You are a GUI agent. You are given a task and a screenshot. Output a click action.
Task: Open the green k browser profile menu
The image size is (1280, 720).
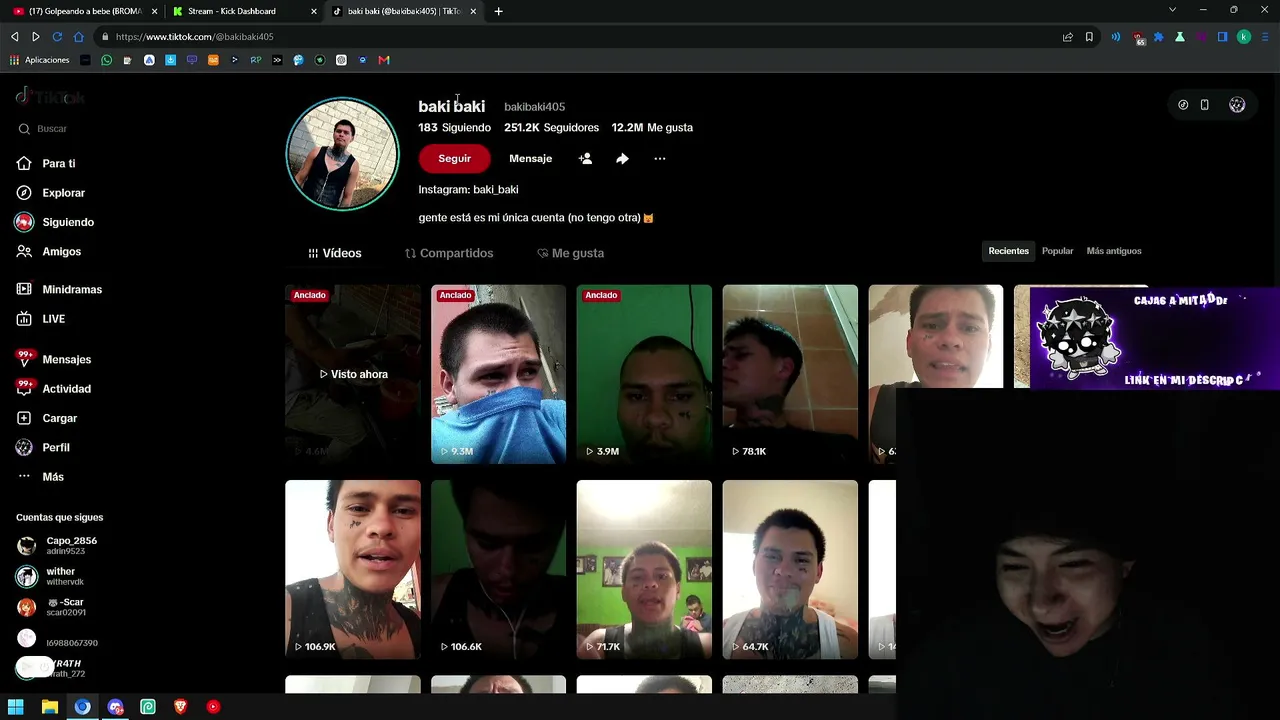[x=1244, y=37]
